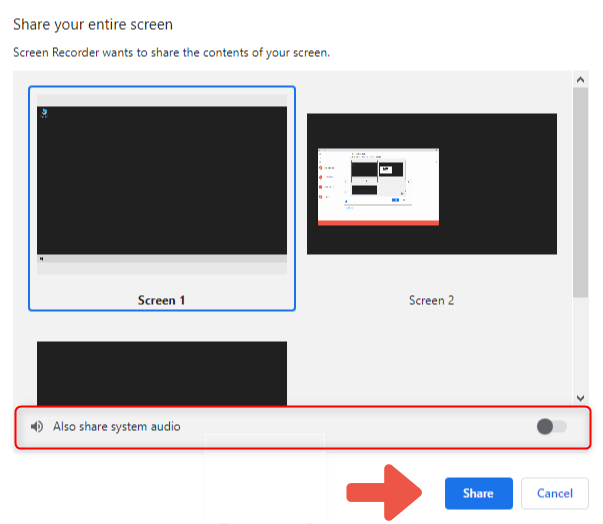Enable the system audio sharing toggle
The image size is (603, 524).
(551, 427)
